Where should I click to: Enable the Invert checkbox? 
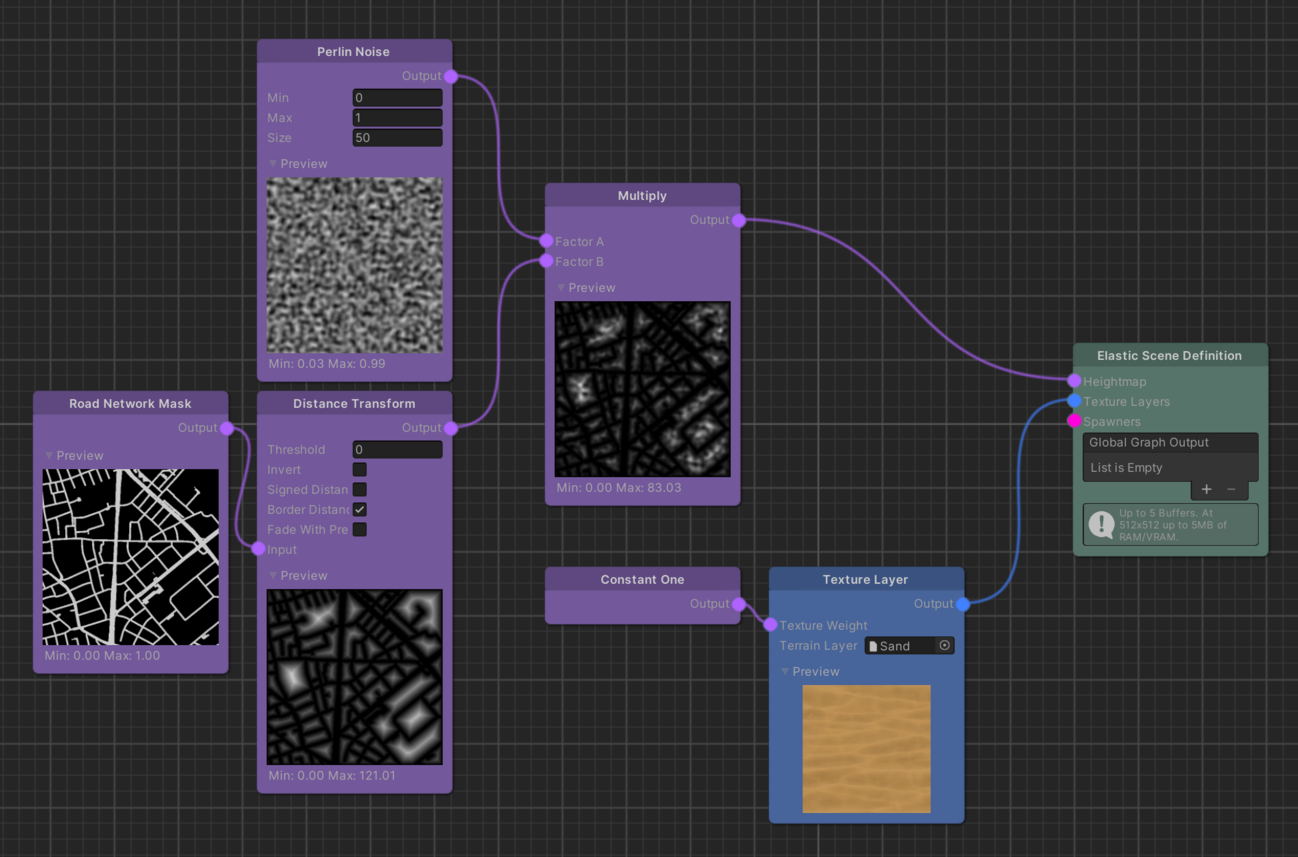click(x=359, y=469)
